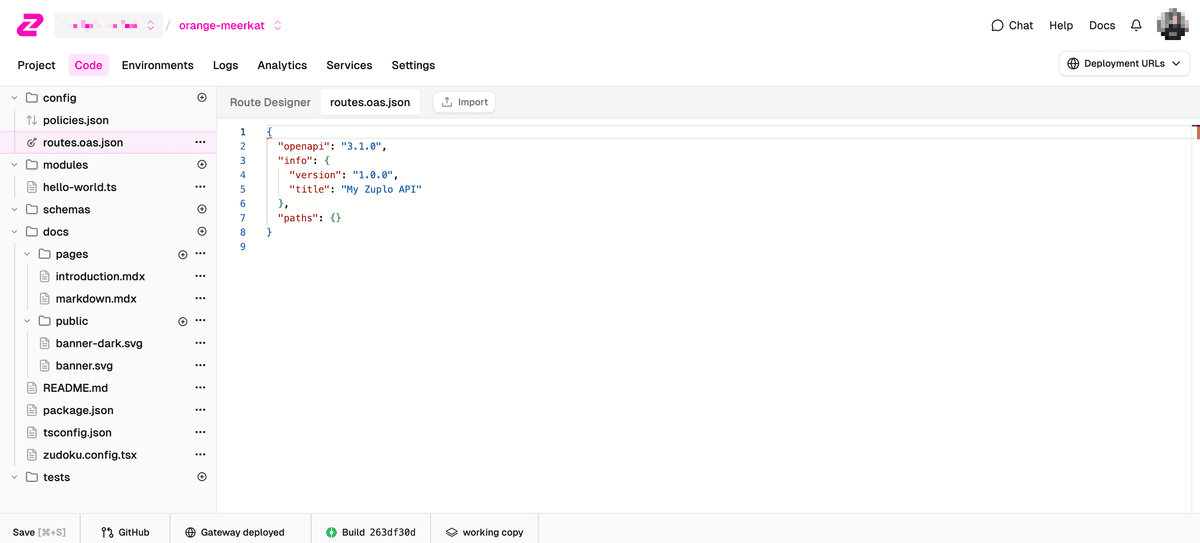Open more options for public folder
This screenshot has height=543, width=1200.
tap(201, 321)
